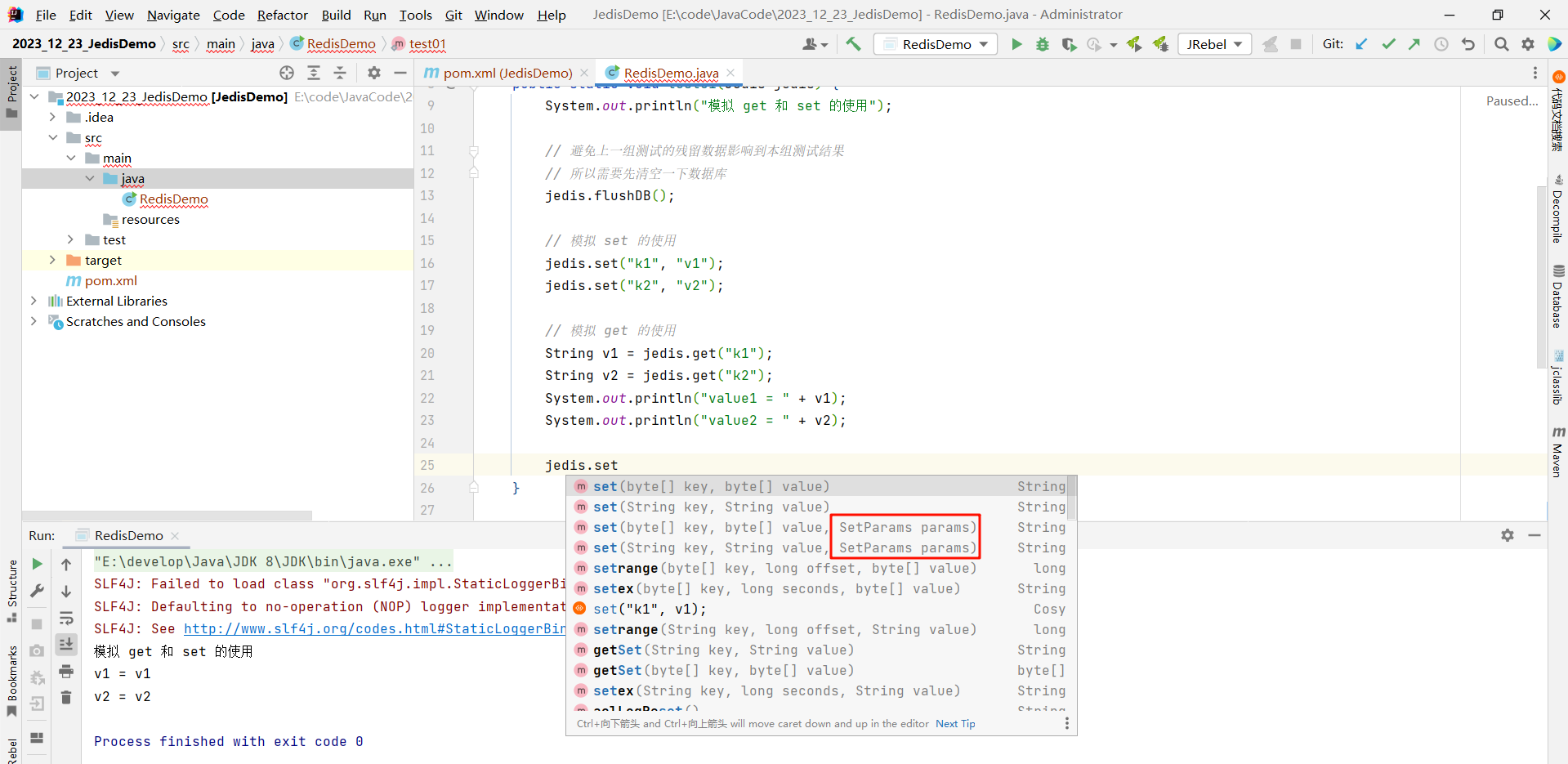Click test01 in the breadcrumb bar
This screenshot has height=764, width=1568.
[x=427, y=44]
